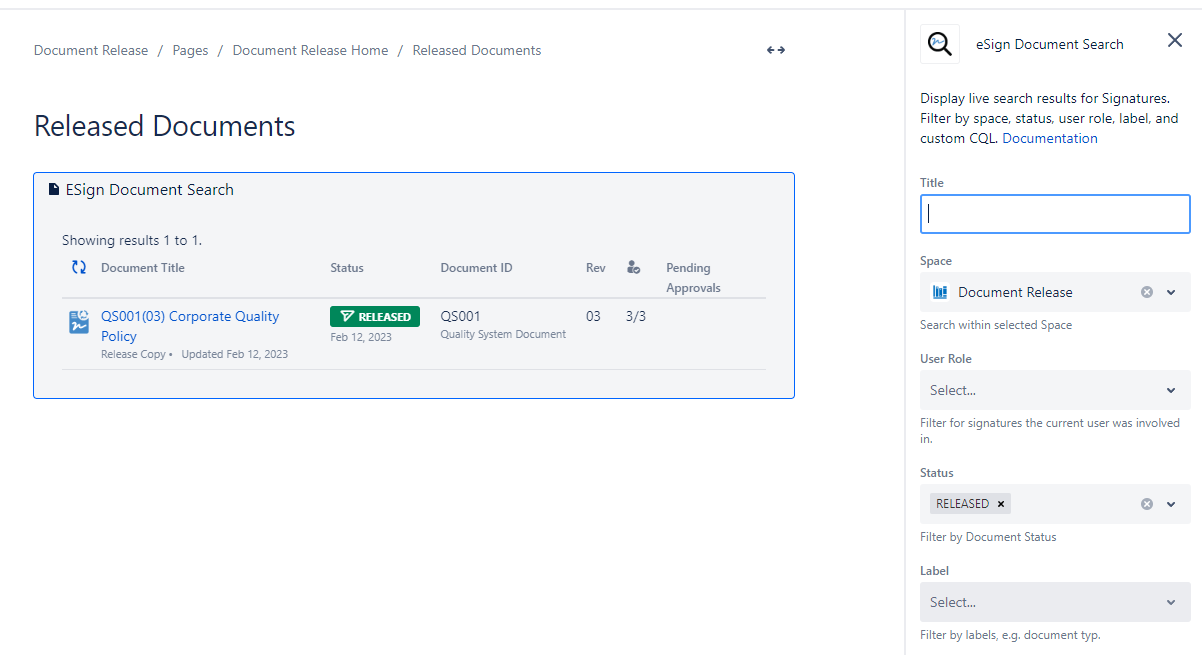Click the eSign Document Search magnifier icon
The height and width of the screenshot is (655, 1202).
[939, 44]
